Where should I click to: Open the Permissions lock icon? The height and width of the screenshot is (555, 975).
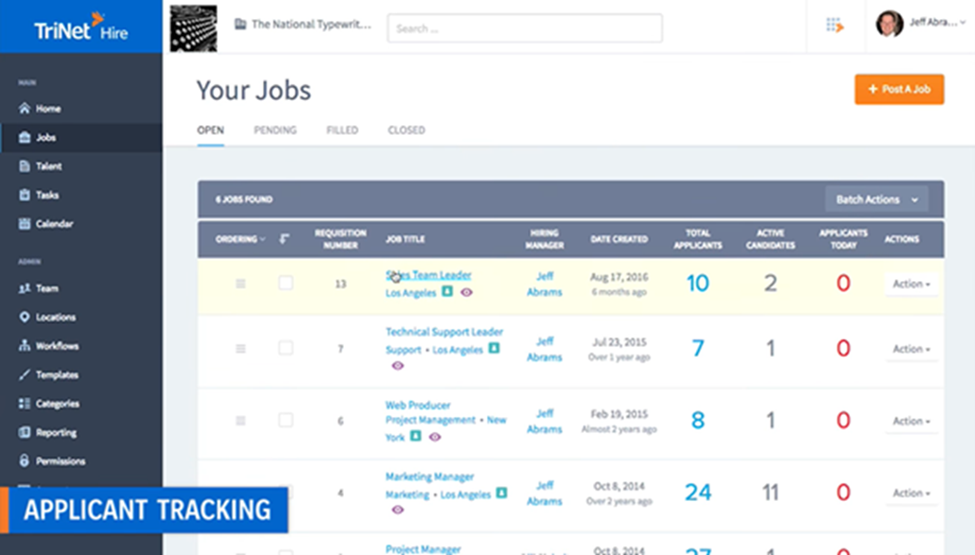(x=24, y=461)
